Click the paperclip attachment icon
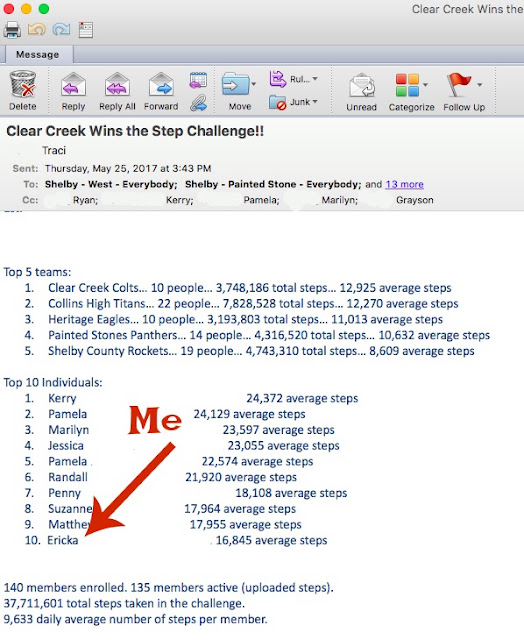The image size is (524, 640). [x=198, y=103]
